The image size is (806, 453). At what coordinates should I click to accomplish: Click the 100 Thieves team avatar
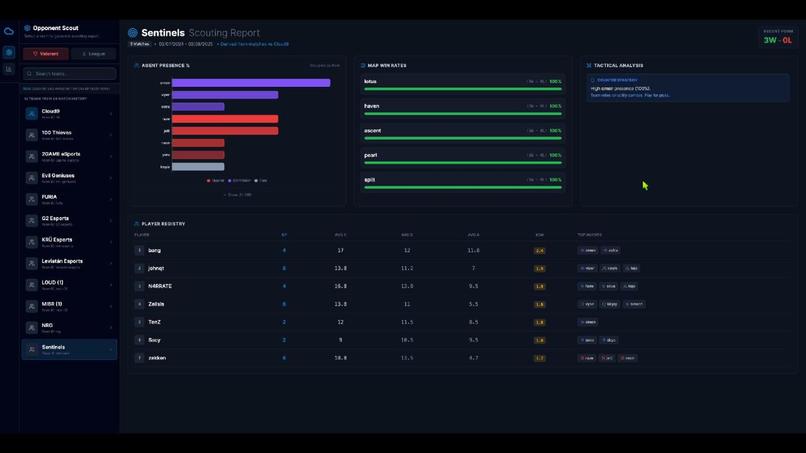coord(31,135)
